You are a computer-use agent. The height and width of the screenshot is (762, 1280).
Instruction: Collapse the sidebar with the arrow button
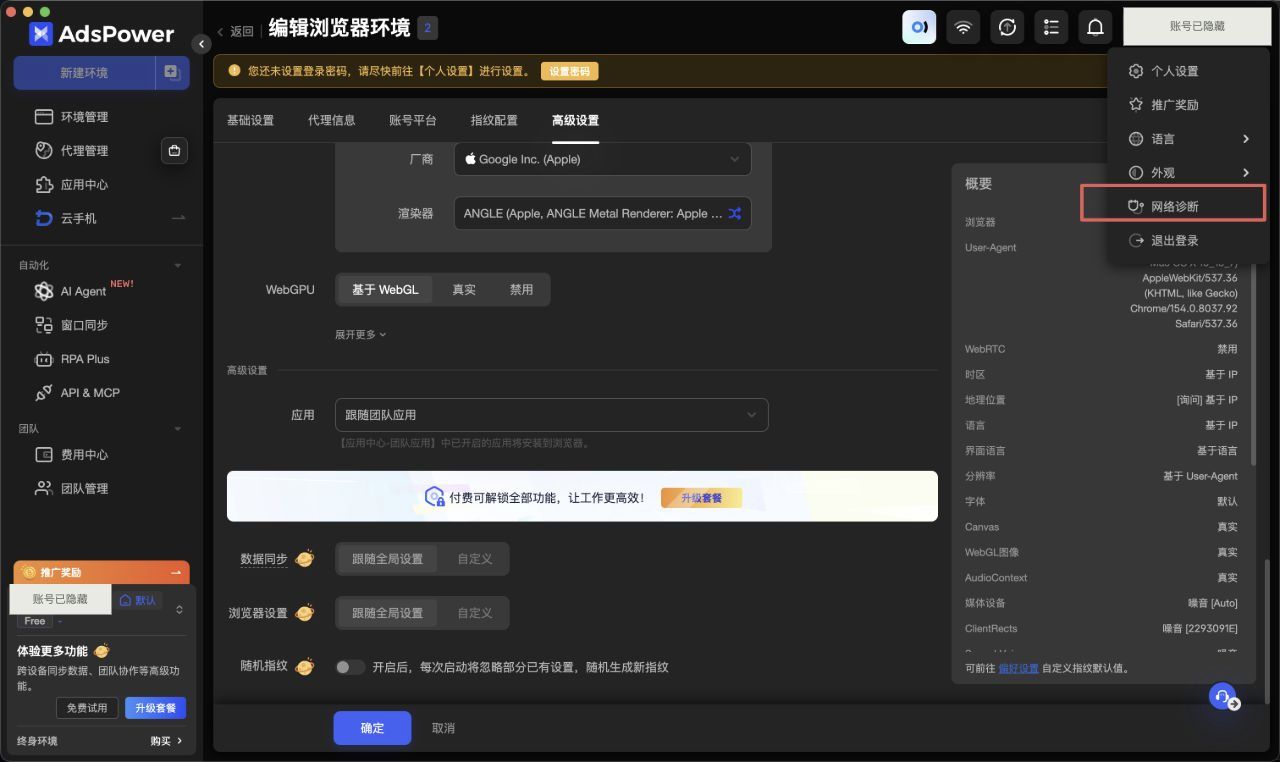click(201, 44)
